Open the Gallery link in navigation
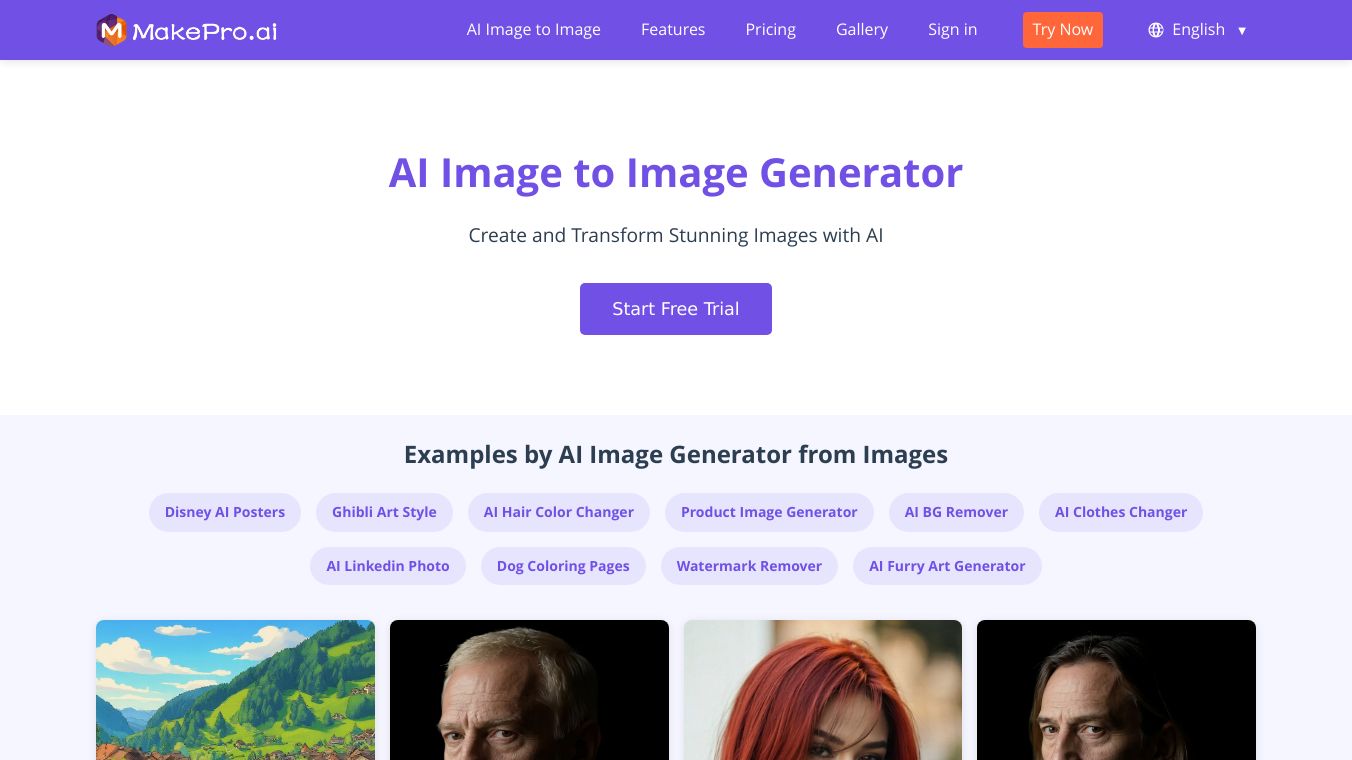Screen dimensions: 1352x760 (x=862, y=30)
